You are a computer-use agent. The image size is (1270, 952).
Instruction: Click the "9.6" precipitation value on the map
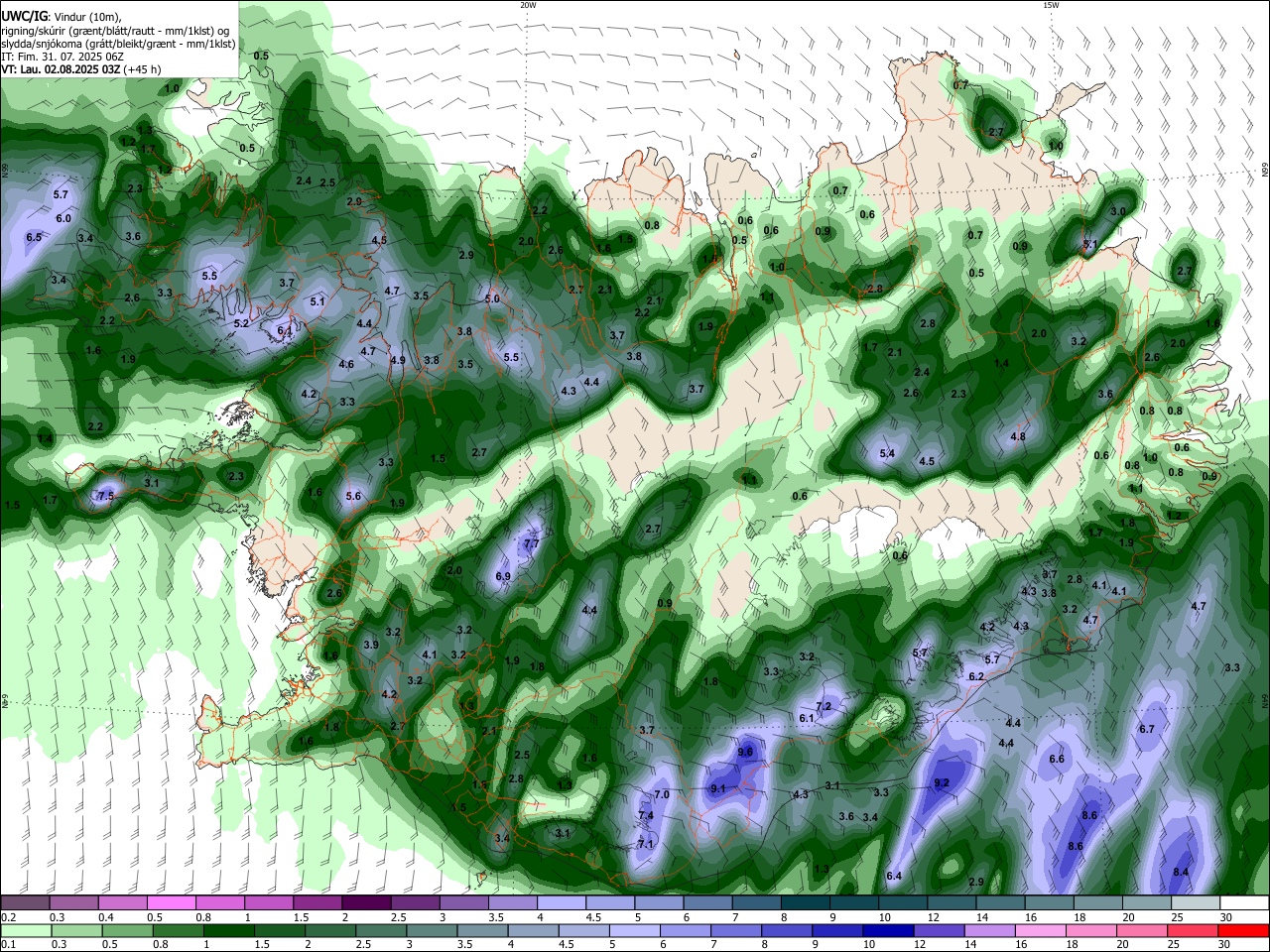746,753
